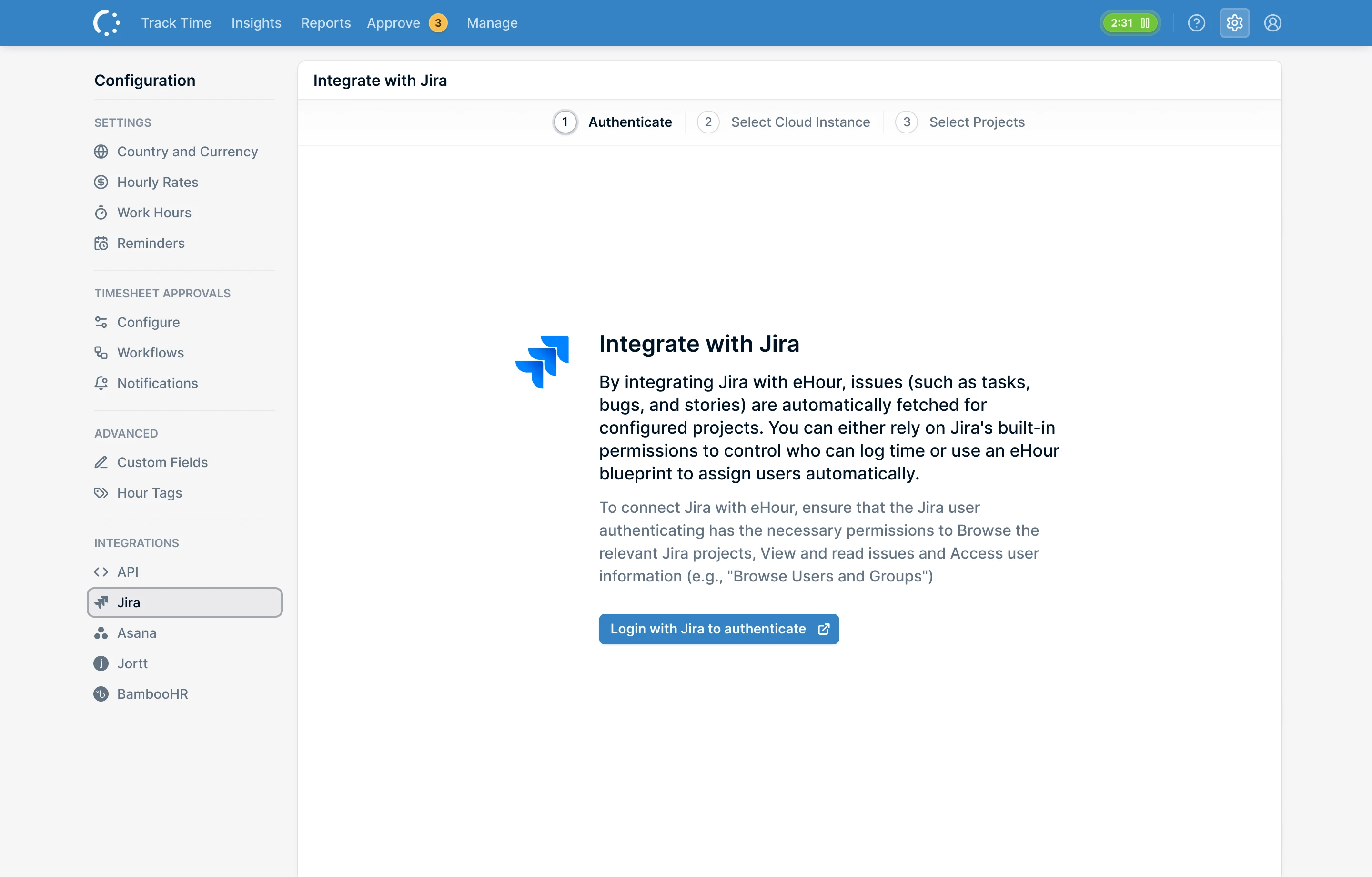The width and height of the screenshot is (1372, 877).
Task: Click the sliders icon beside Configure
Action: (101, 322)
